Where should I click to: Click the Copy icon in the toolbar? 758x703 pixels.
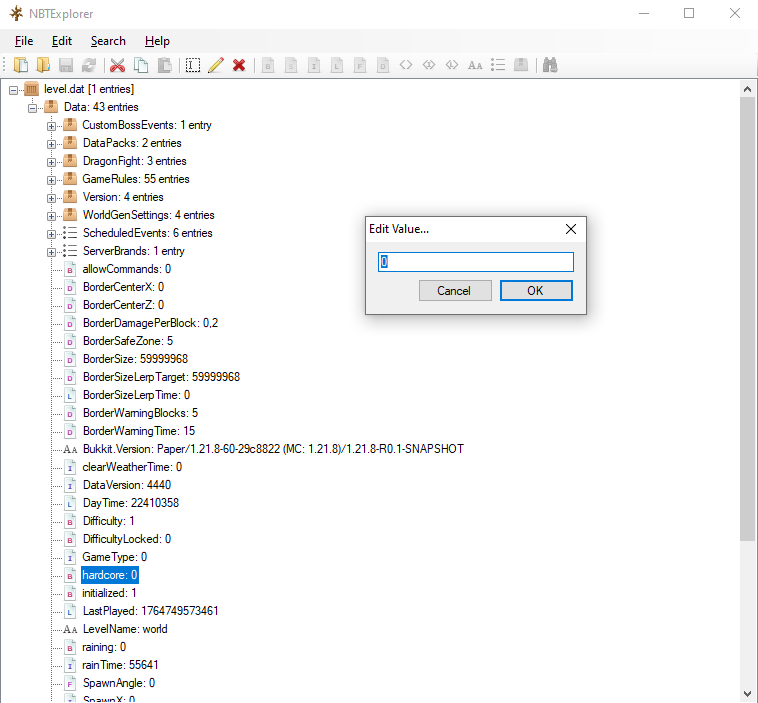click(x=141, y=65)
